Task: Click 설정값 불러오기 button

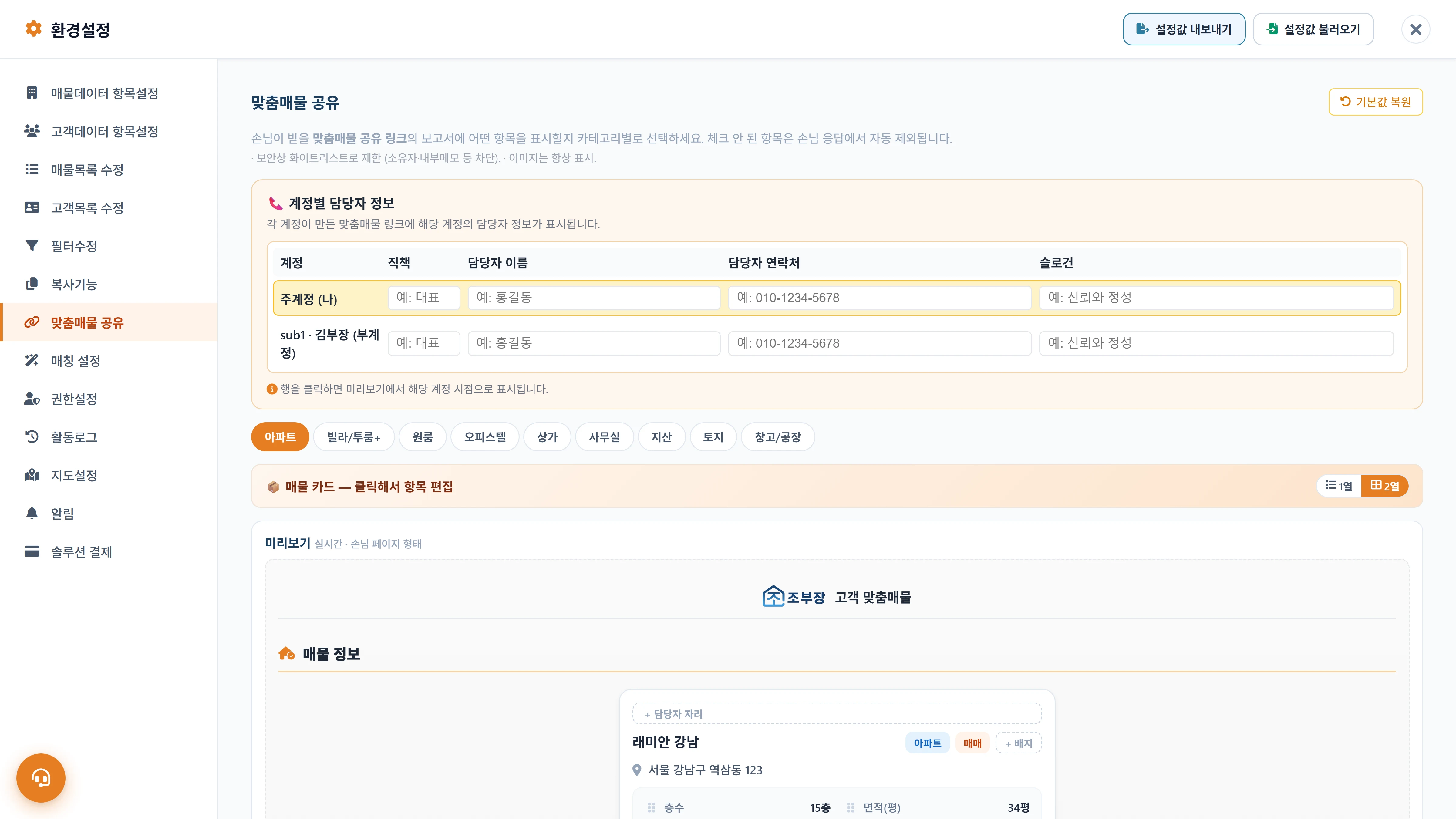Action: pos(1313,29)
